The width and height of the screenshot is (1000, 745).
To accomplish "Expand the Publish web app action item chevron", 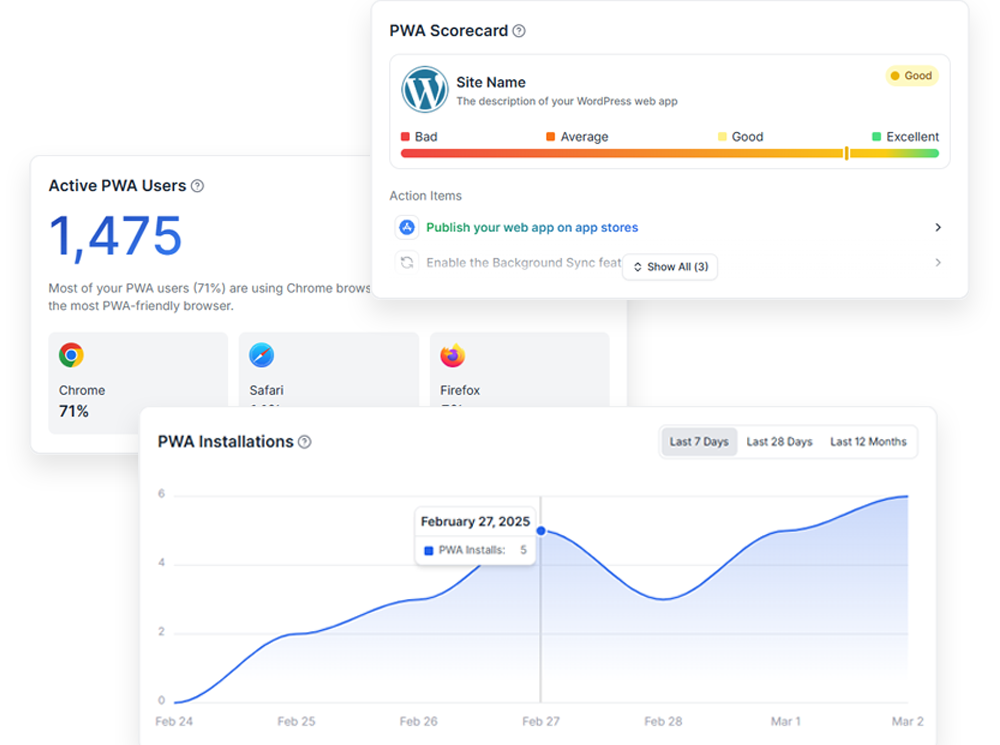I will (x=938, y=228).
